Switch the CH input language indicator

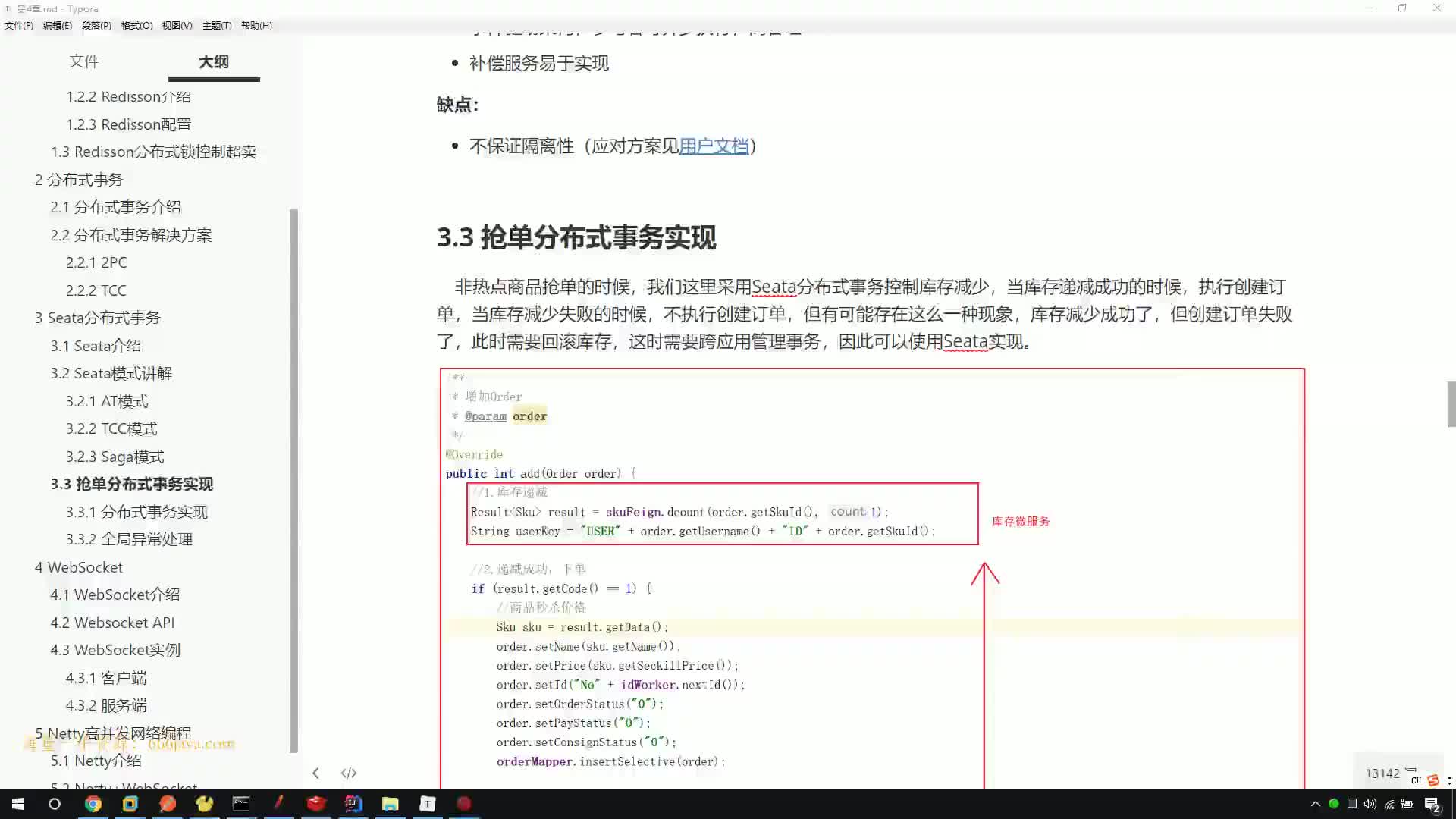pos(1416,780)
